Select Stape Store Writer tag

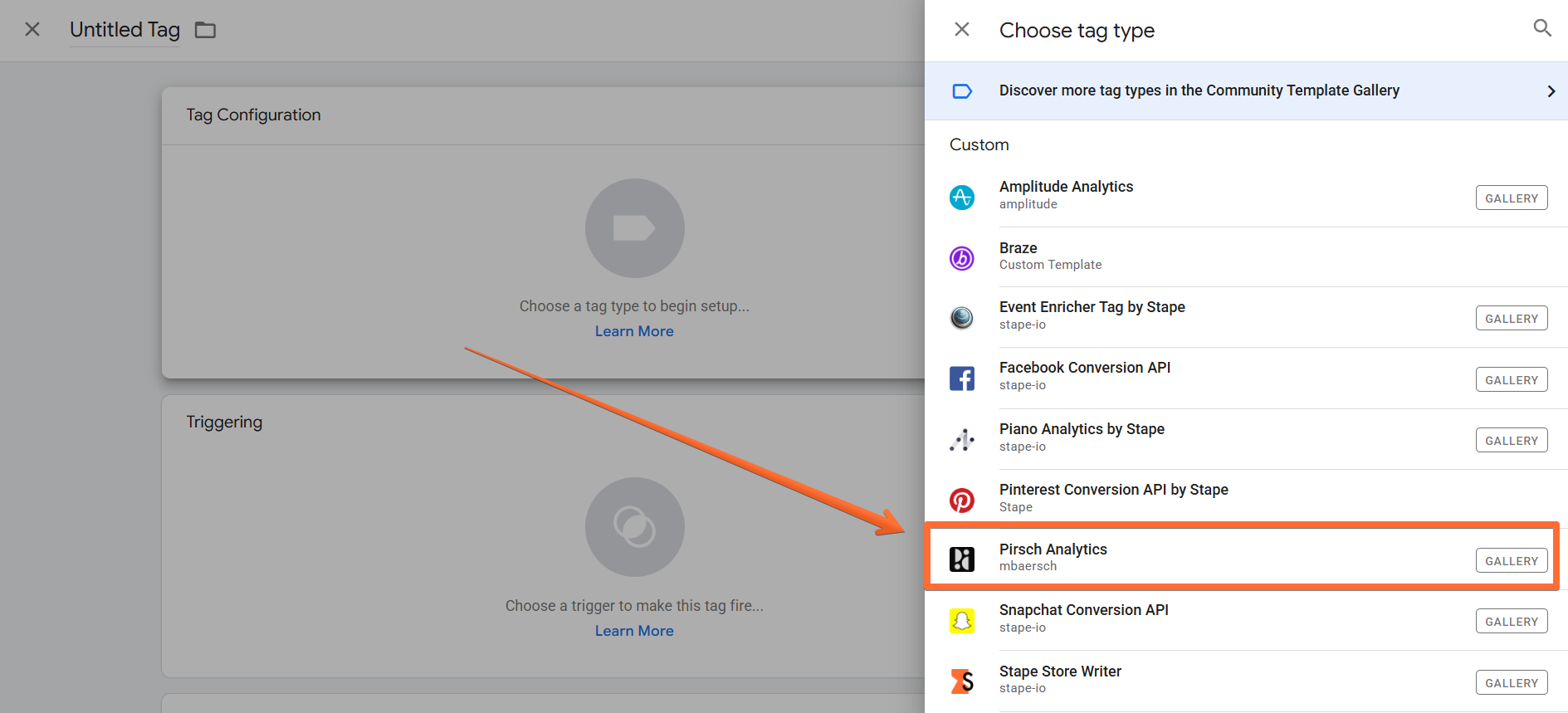coord(1246,681)
